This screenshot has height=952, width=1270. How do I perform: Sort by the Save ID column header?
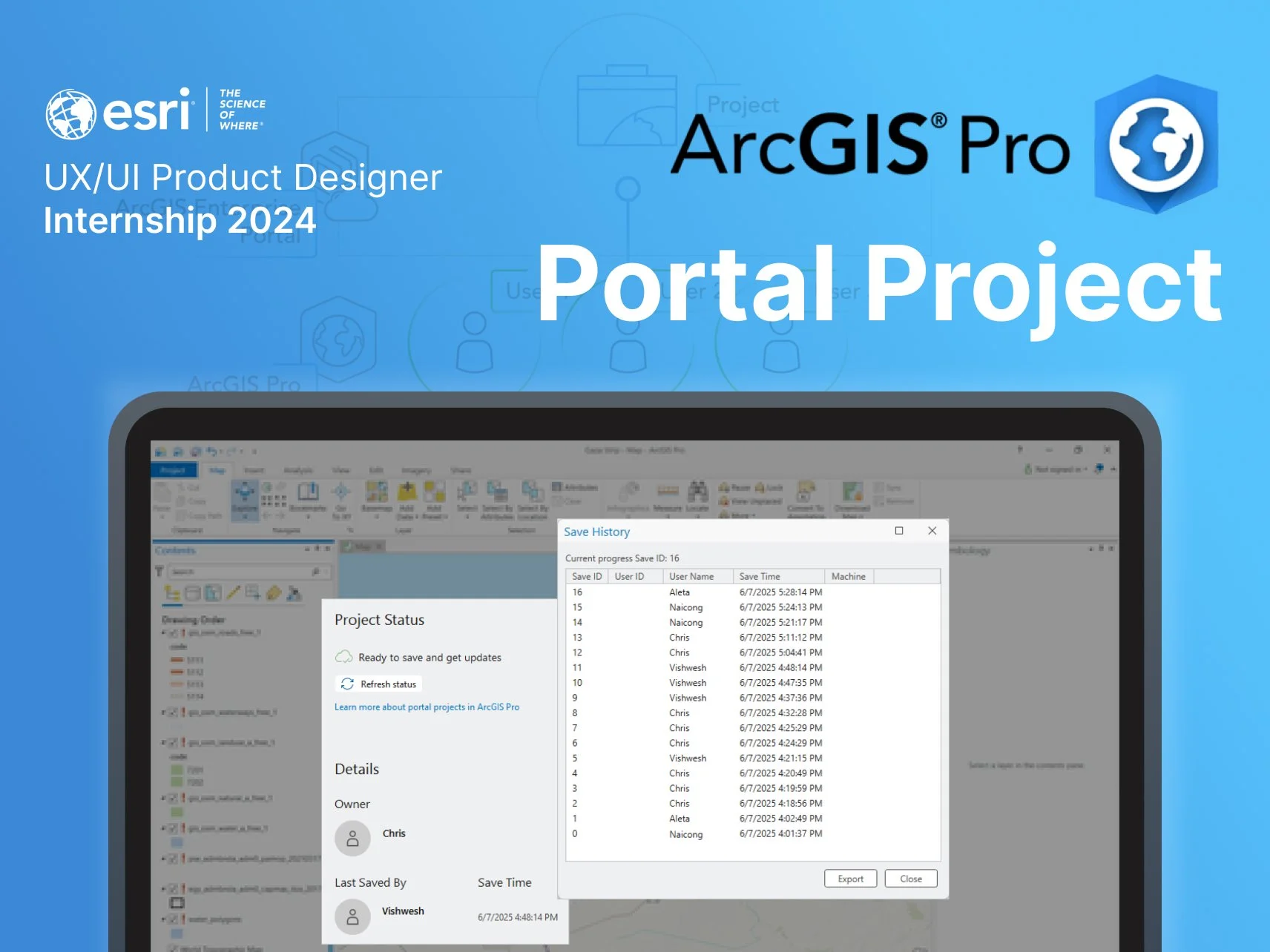click(x=587, y=576)
